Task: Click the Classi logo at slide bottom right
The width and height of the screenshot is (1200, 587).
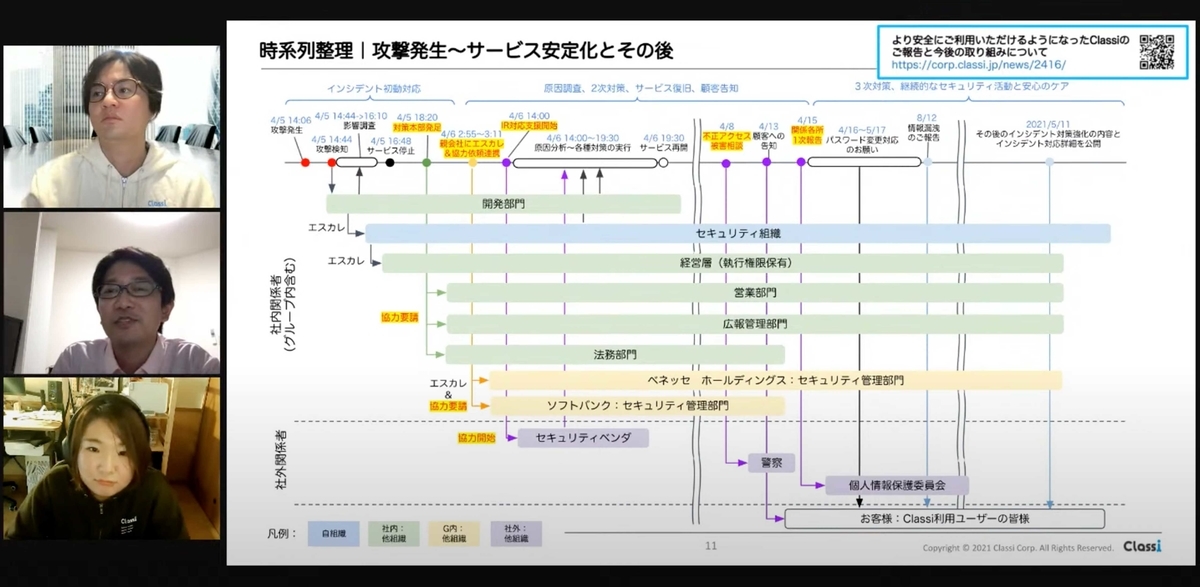Action: (1142, 546)
